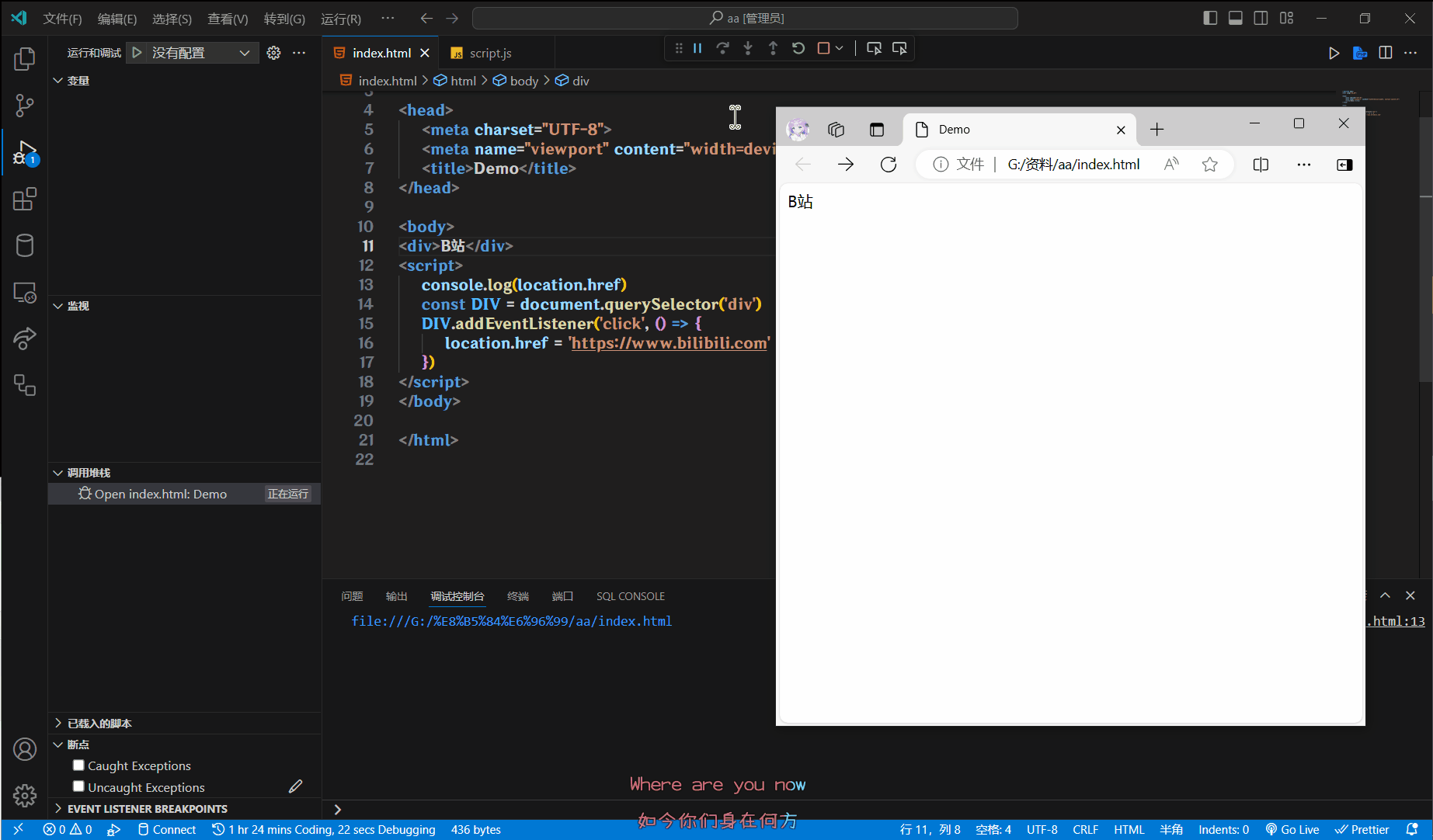Click the file:// path in debug console
This screenshot has width=1433, height=840.
tap(512, 621)
